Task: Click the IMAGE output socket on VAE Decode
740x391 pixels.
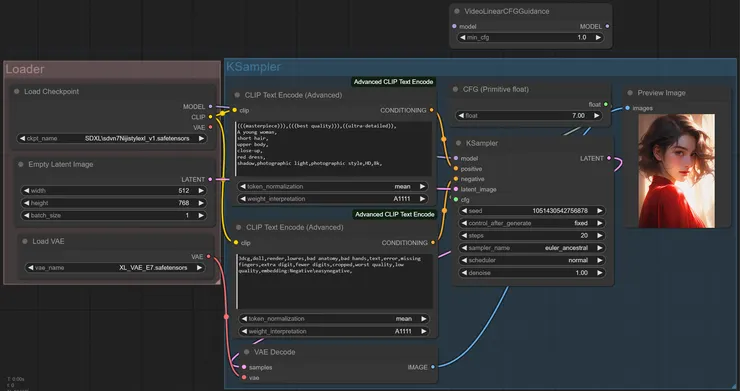Action: (433, 367)
